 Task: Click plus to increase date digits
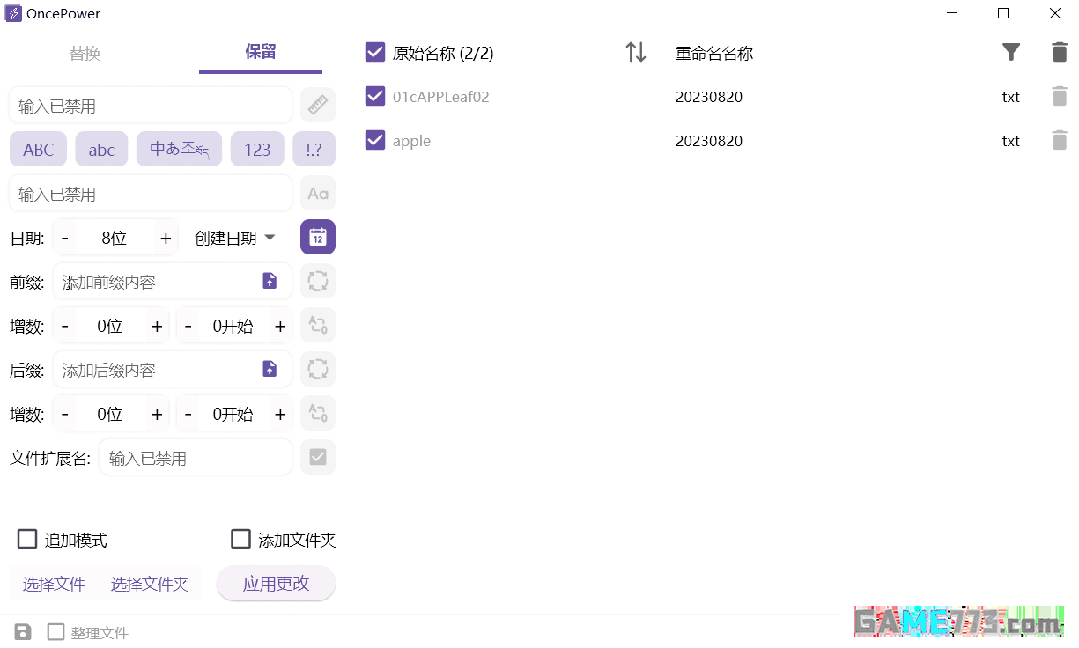click(x=165, y=237)
